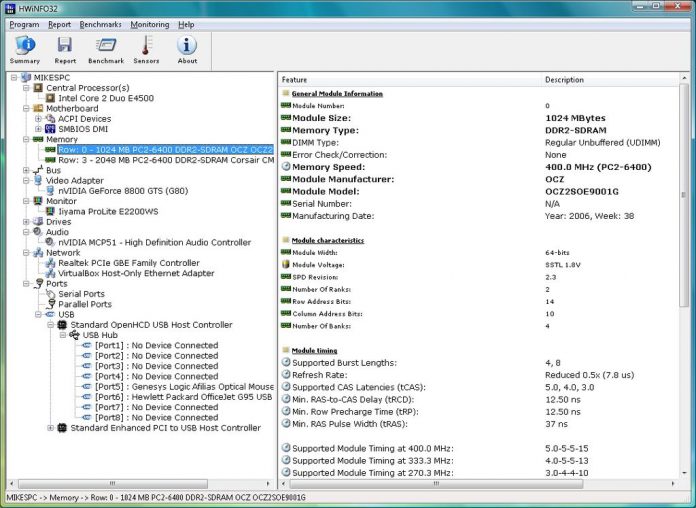Expand Standard Enhanced PCI to USB Host Controller
The width and height of the screenshot is (696, 508).
[51, 428]
